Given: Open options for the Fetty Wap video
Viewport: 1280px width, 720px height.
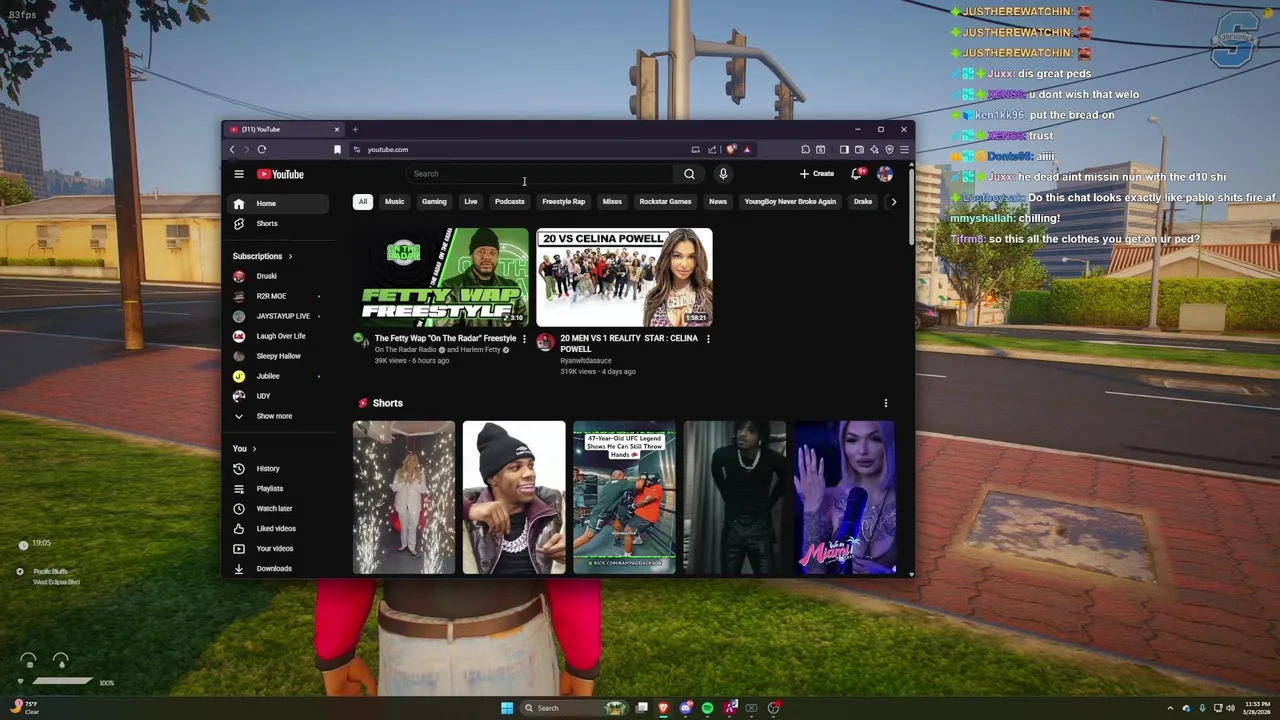Looking at the screenshot, I should [x=524, y=339].
